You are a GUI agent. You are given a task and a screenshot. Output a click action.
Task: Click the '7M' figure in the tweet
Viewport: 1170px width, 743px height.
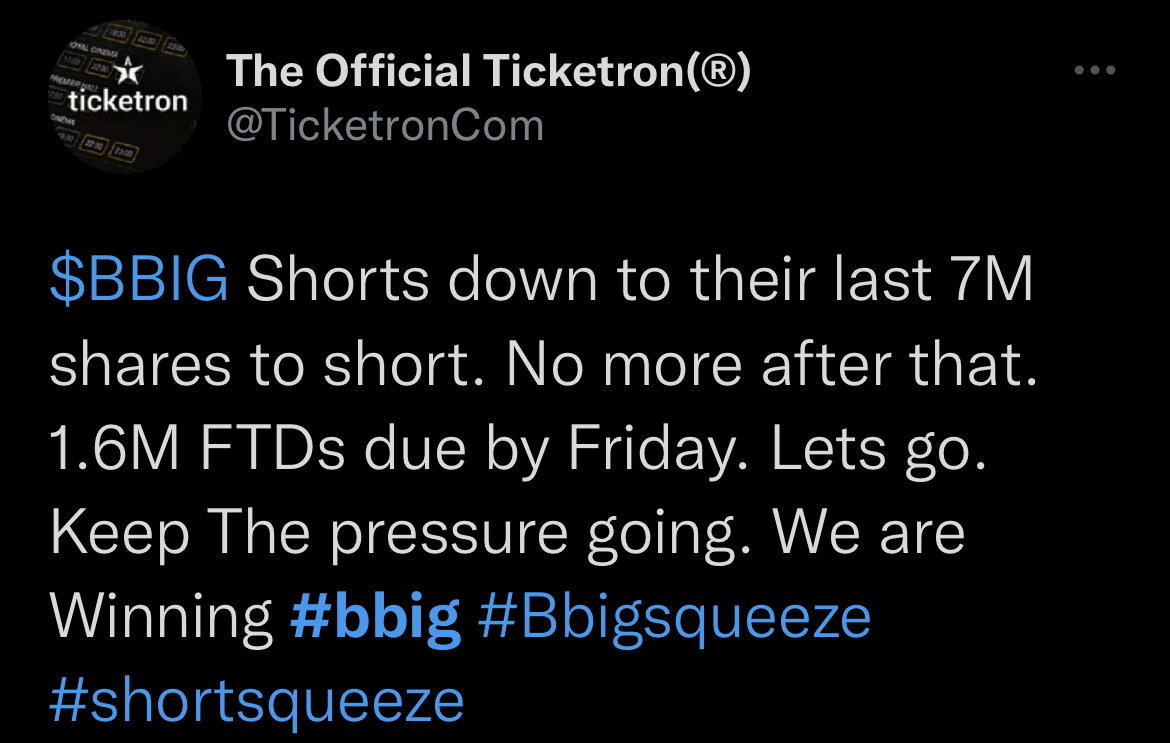click(992, 279)
